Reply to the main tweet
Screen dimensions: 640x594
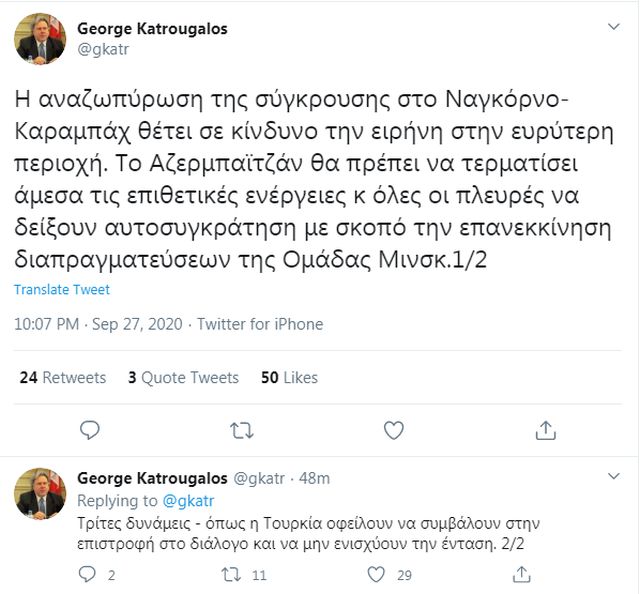tap(89, 430)
